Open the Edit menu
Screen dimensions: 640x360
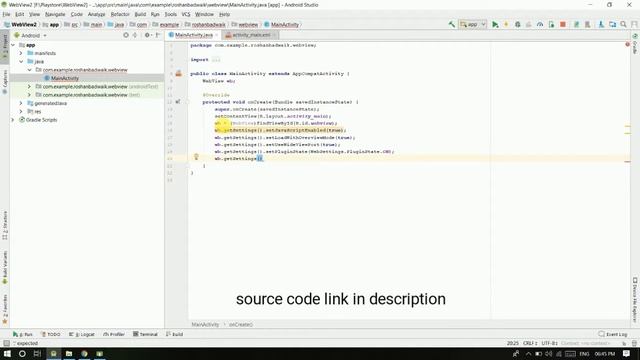pos(19,14)
